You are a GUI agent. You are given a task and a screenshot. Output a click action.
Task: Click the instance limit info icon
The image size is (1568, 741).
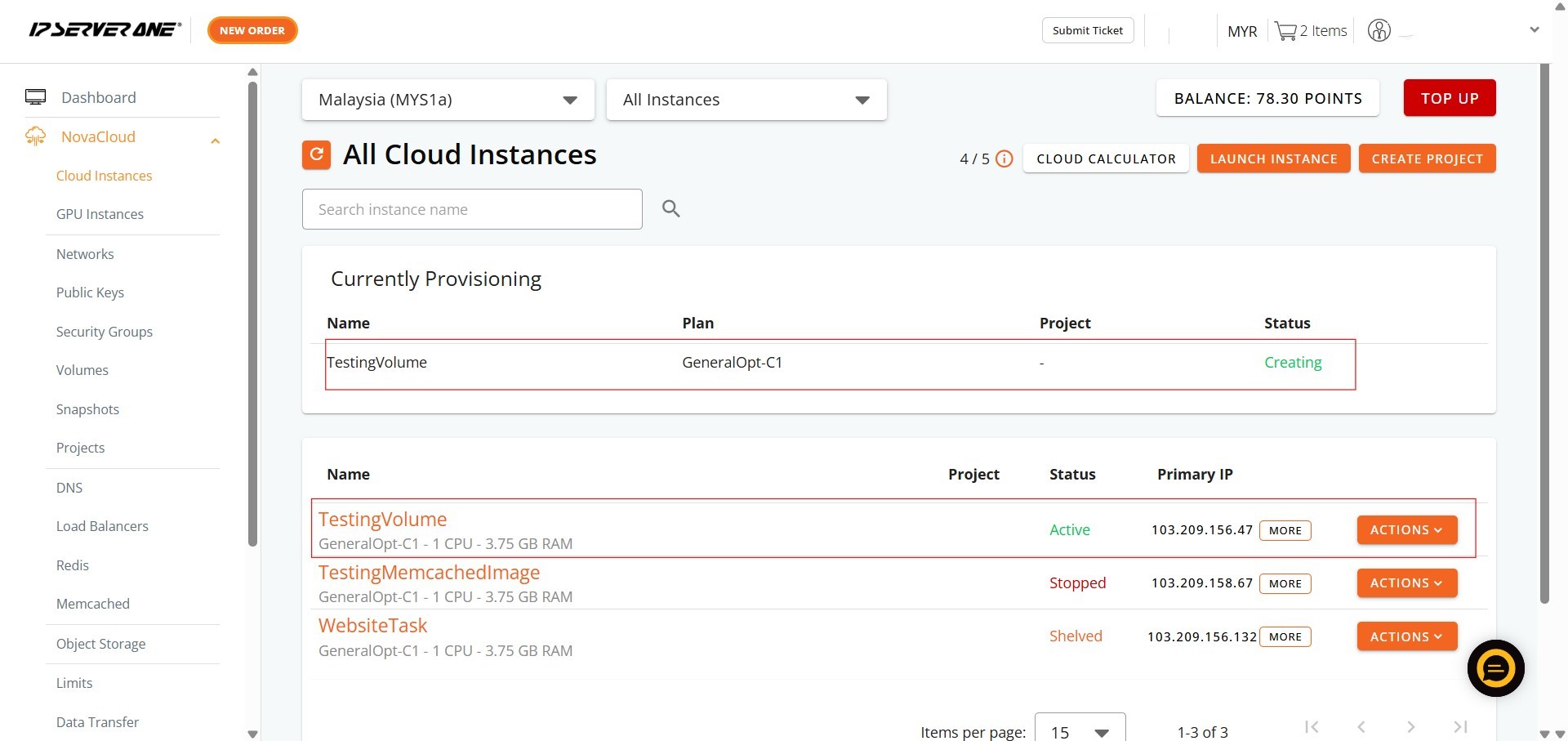click(x=1004, y=159)
